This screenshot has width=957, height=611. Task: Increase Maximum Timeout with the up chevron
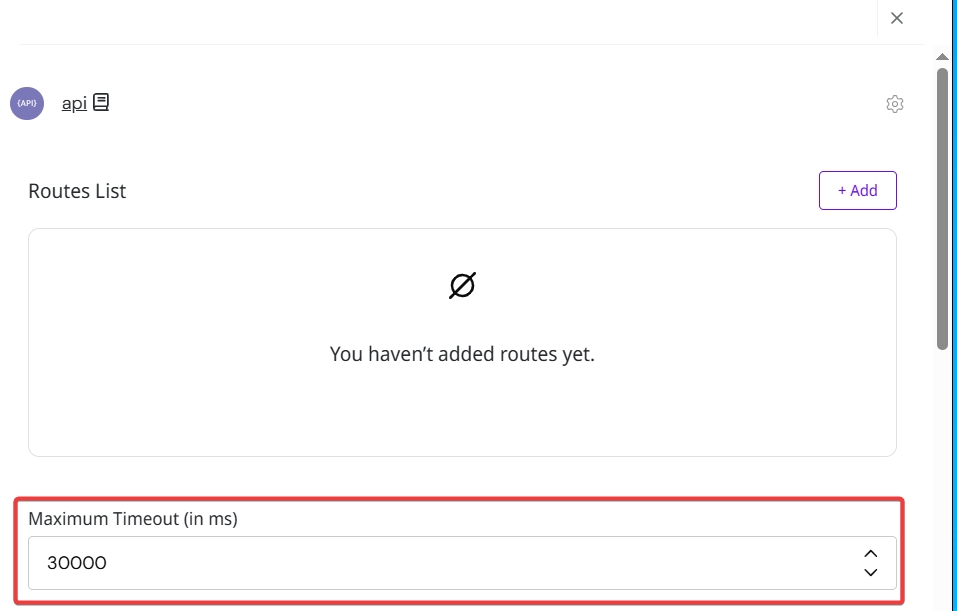[x=870, y=553]
